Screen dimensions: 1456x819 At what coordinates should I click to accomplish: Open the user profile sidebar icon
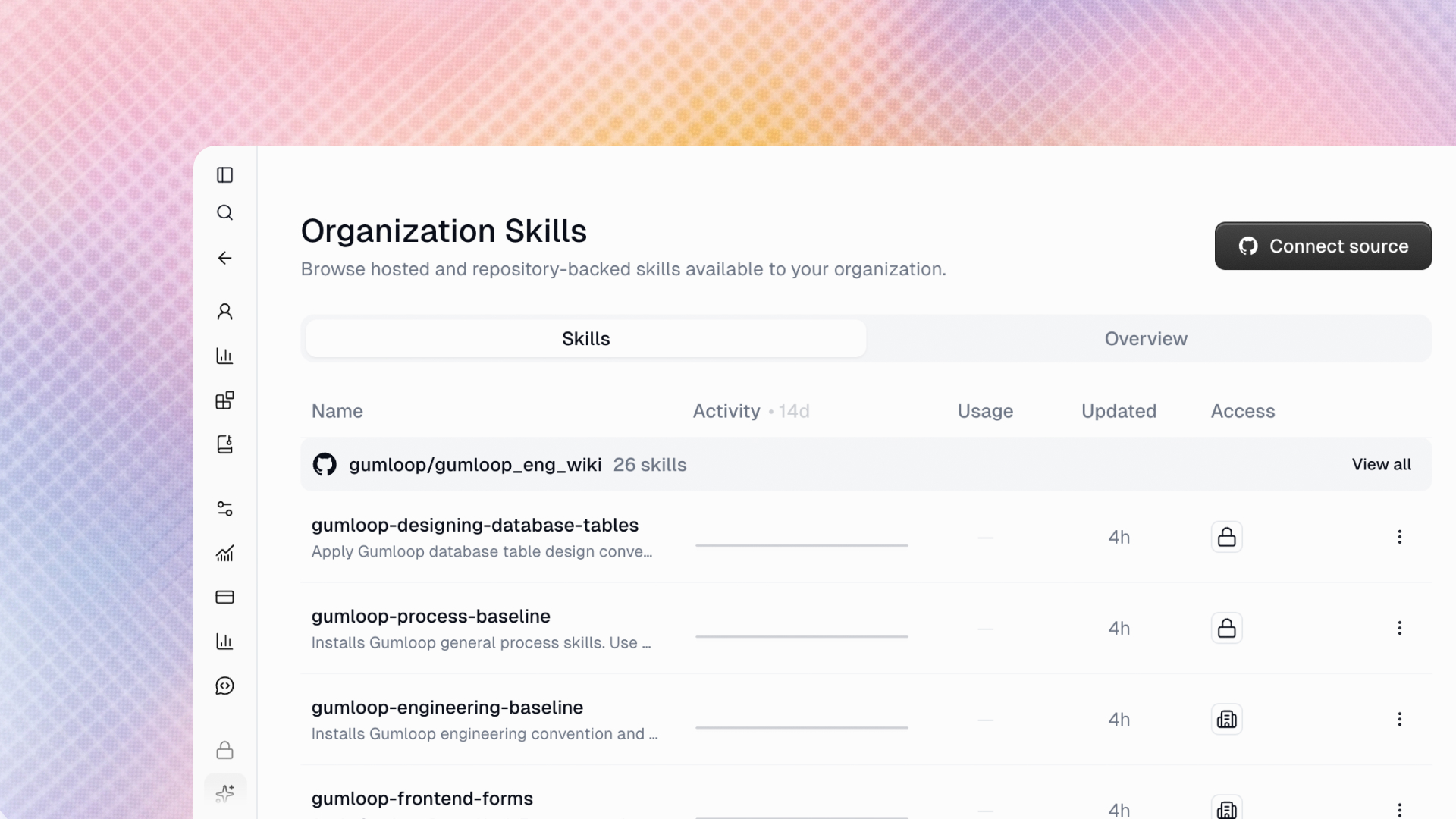coord(224,312)
